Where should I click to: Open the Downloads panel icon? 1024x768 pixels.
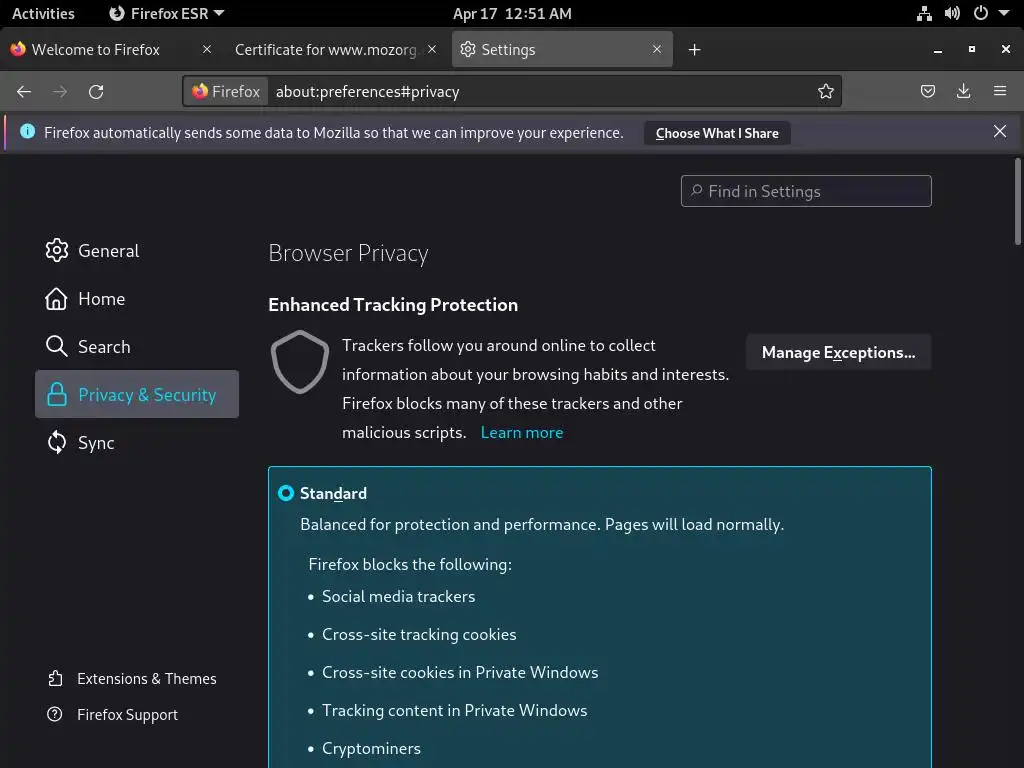tap(963, 91)
